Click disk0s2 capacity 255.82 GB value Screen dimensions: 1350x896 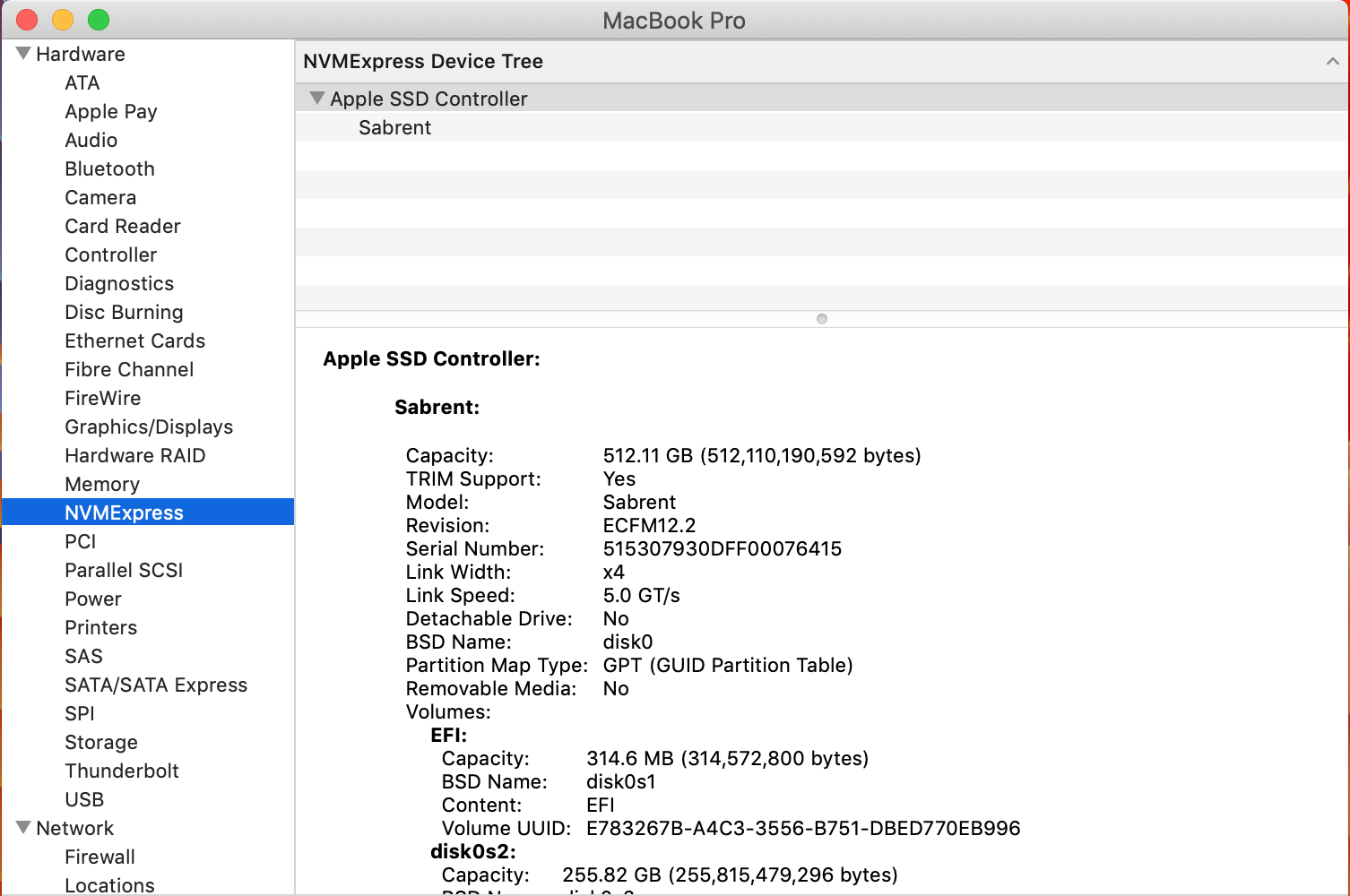730,874
